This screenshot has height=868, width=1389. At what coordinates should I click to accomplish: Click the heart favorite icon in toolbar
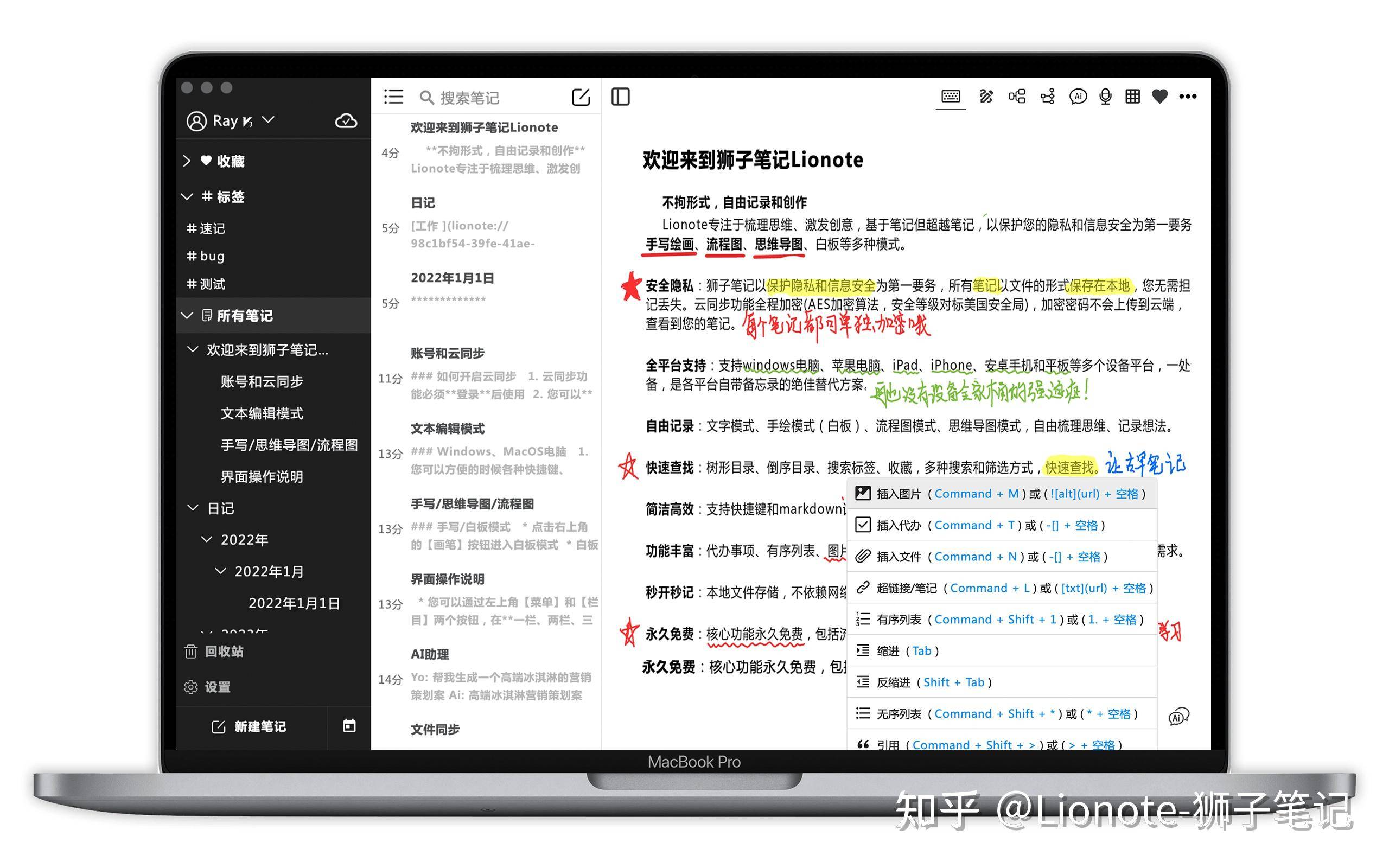(1160, 96)
